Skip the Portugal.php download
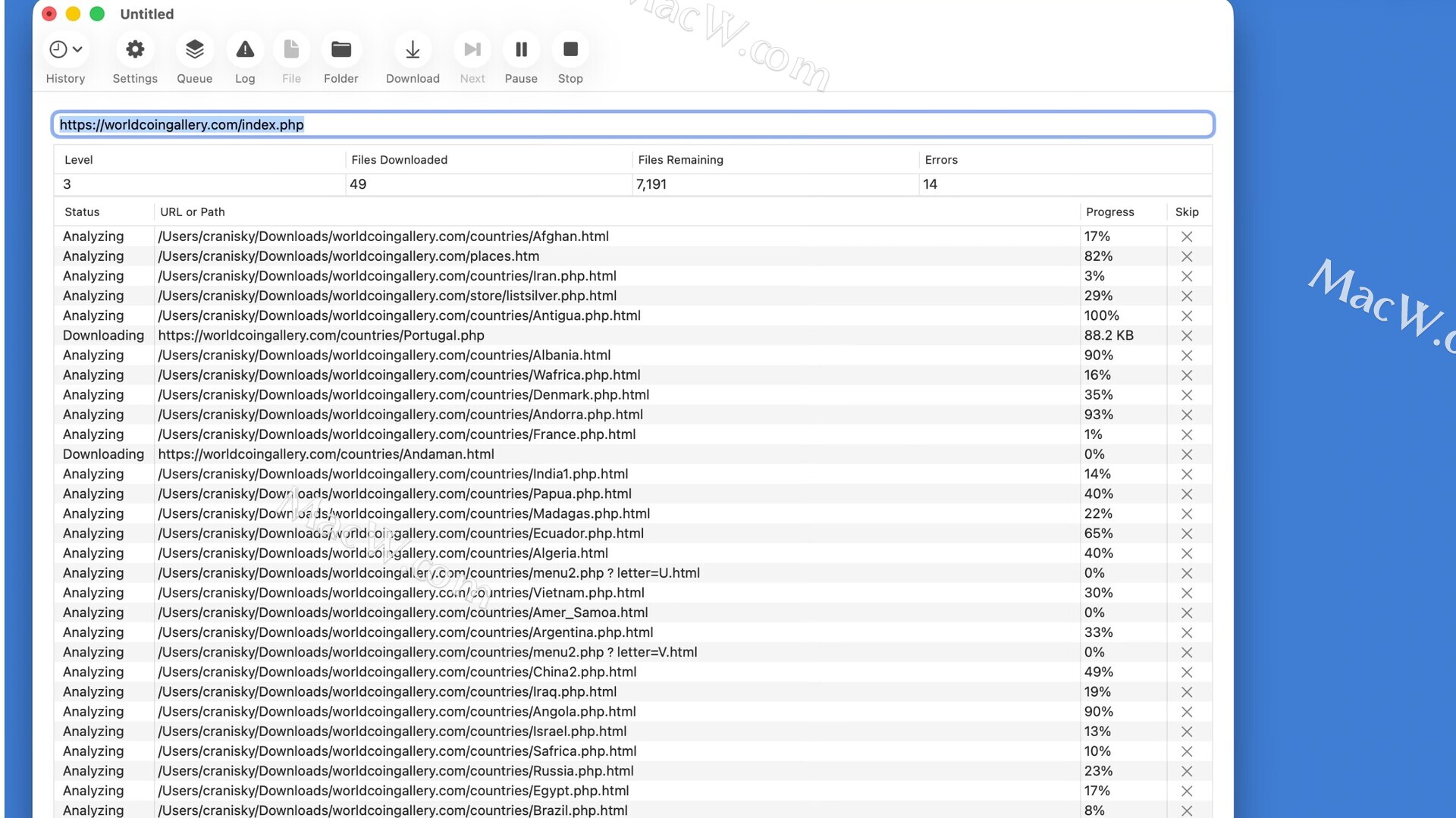1456x818 pixels. 1187,335
